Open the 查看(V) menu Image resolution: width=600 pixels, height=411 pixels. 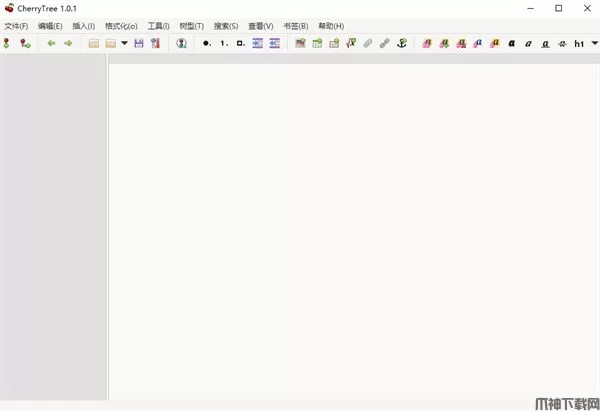coord(261,26)
